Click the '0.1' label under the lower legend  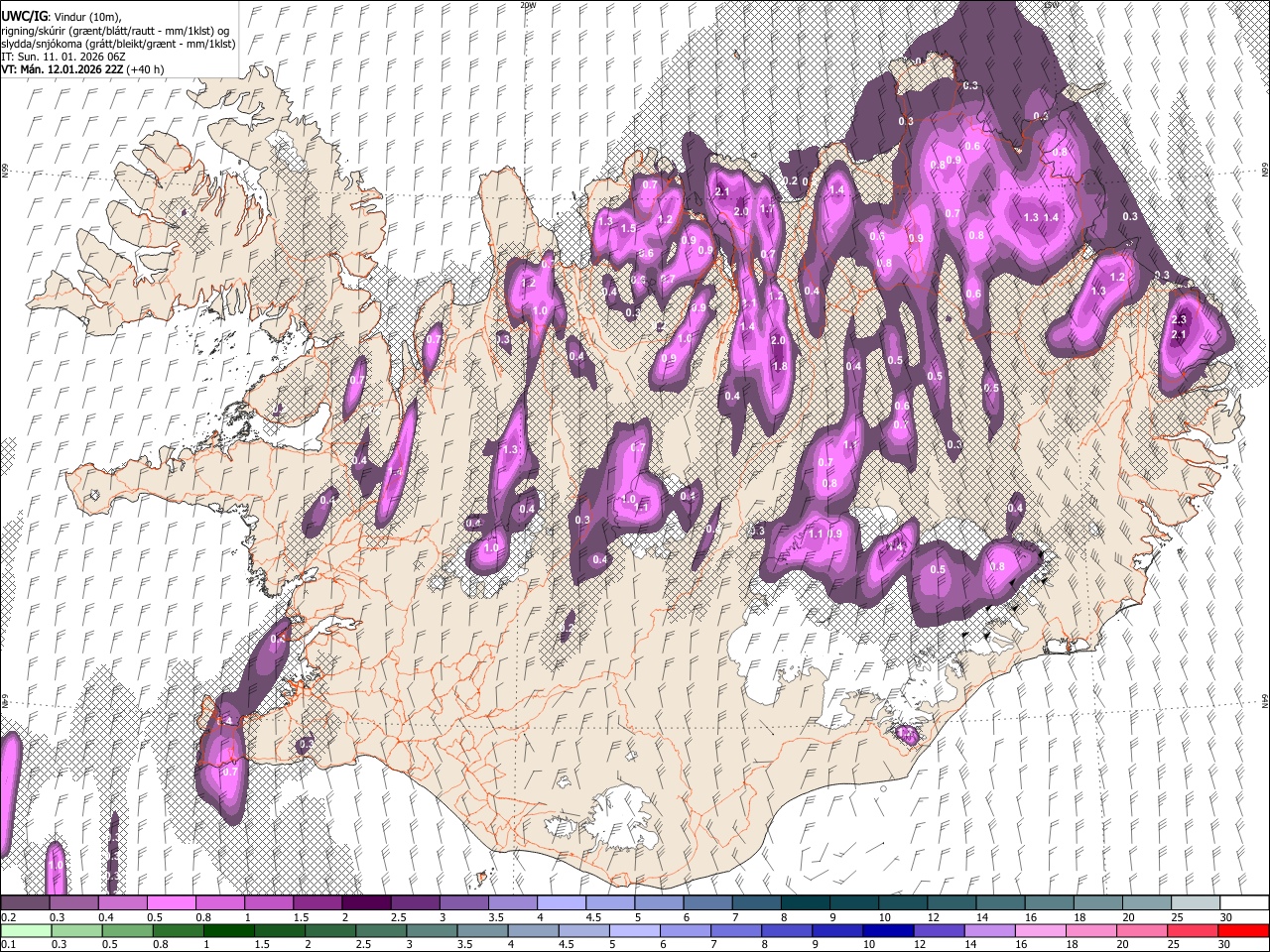8,944
